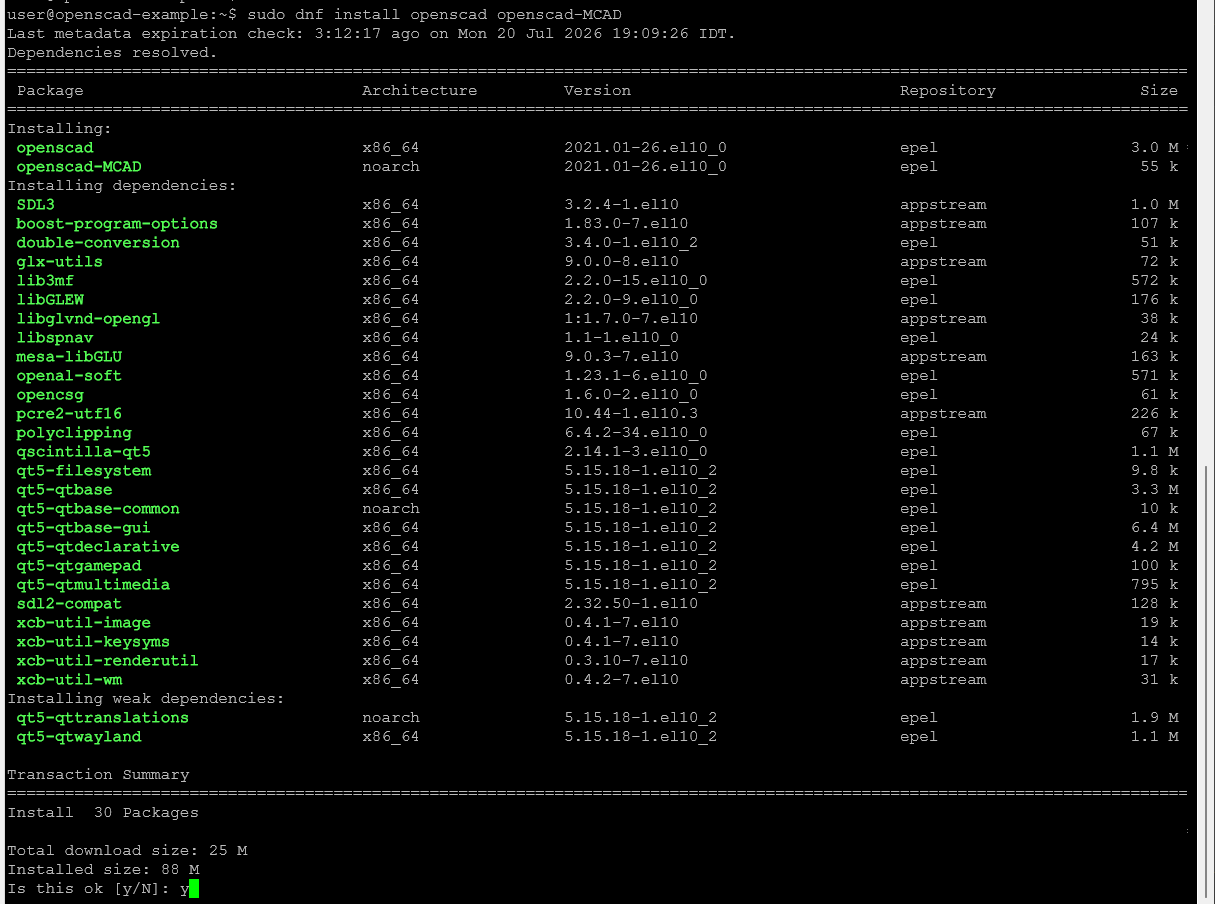The image size is (1215, 904).
Task: Click the Package column header
Action: click(x=50, y=91)
